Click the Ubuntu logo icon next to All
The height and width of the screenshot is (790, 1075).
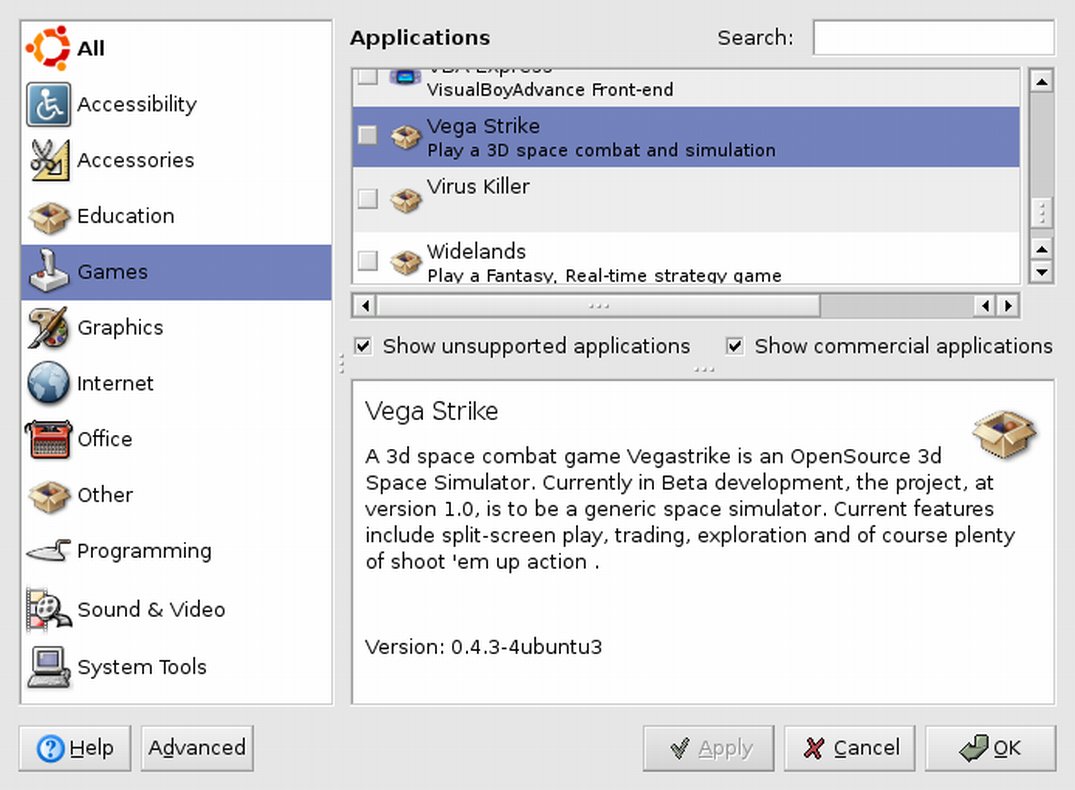tap(48, 48)
